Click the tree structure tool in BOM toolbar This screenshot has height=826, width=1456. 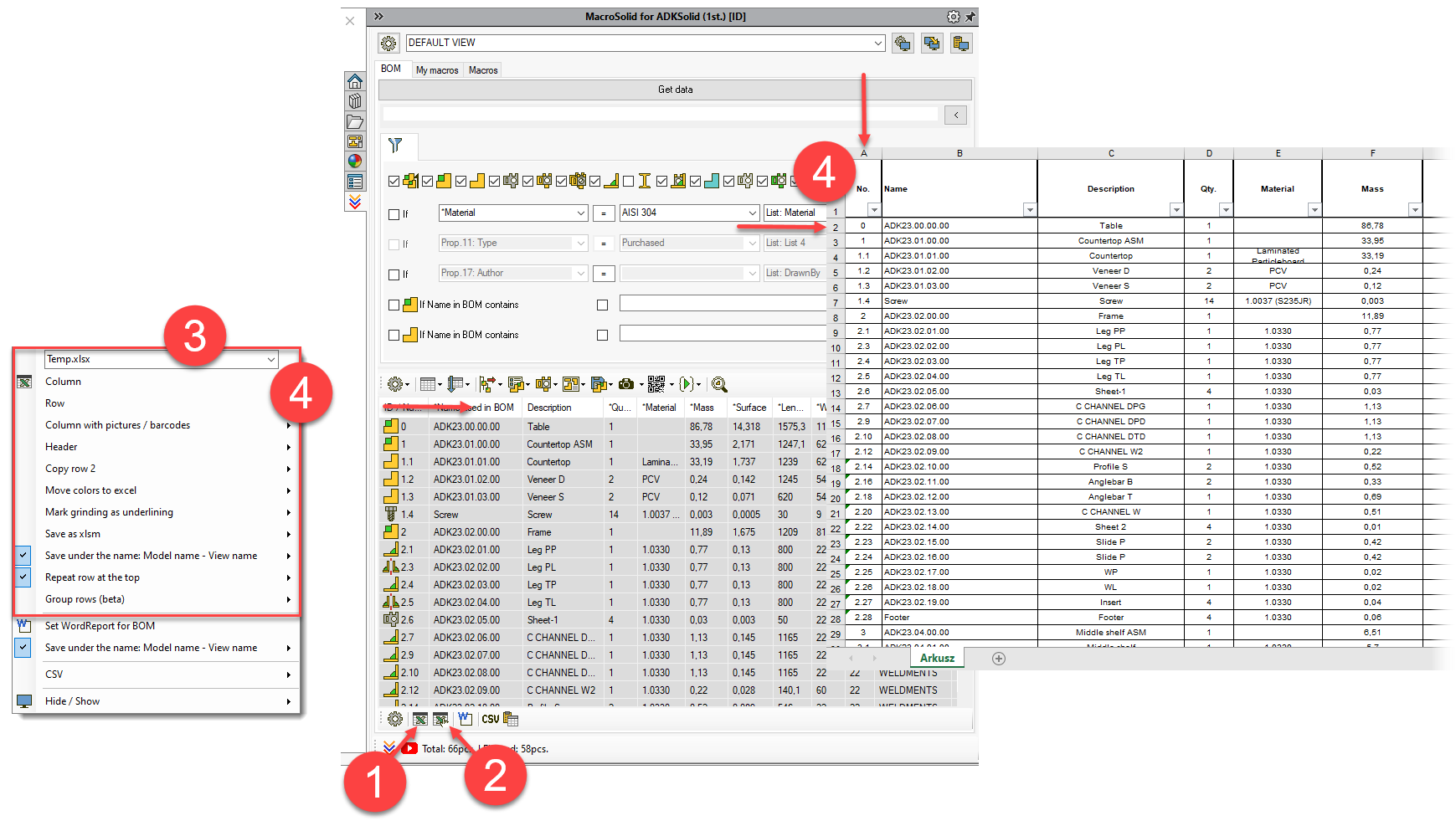tap(487, 384)
